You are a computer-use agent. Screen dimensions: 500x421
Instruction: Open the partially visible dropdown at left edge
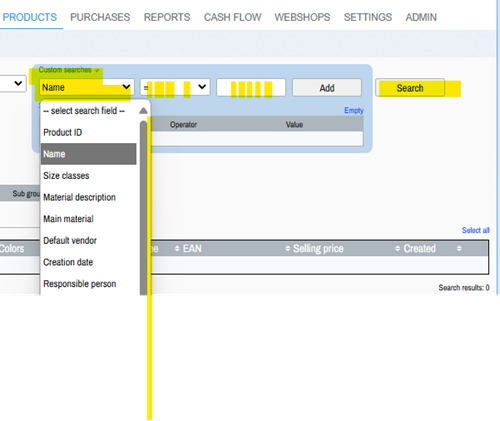click(x=13, y=83)
